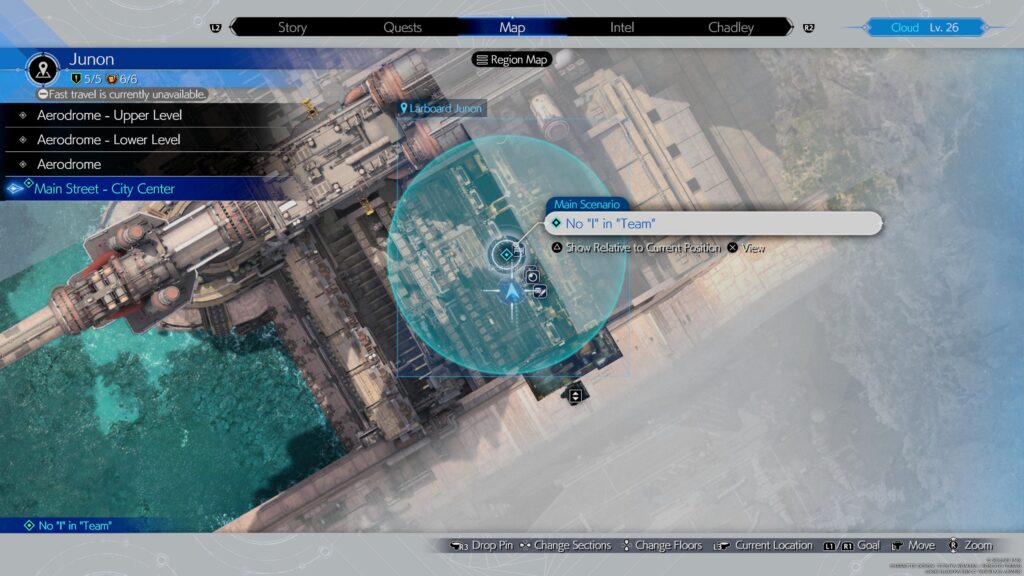Click the R2 shoulder button icon
Viewport: 1024px width, 576px height.
(808, 28)
